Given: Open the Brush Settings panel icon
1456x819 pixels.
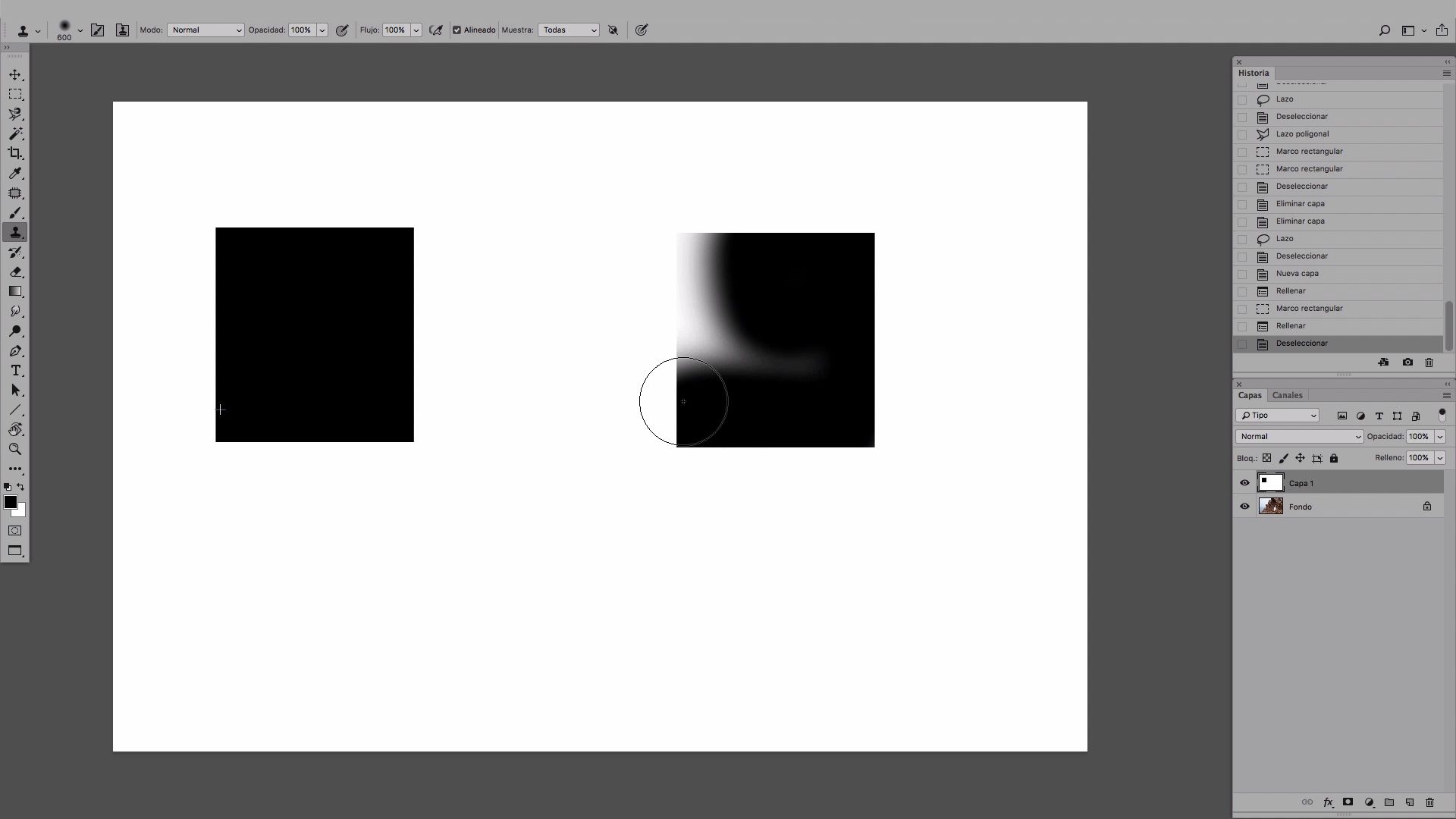Looking at the screenshot, I should [97, 30].
